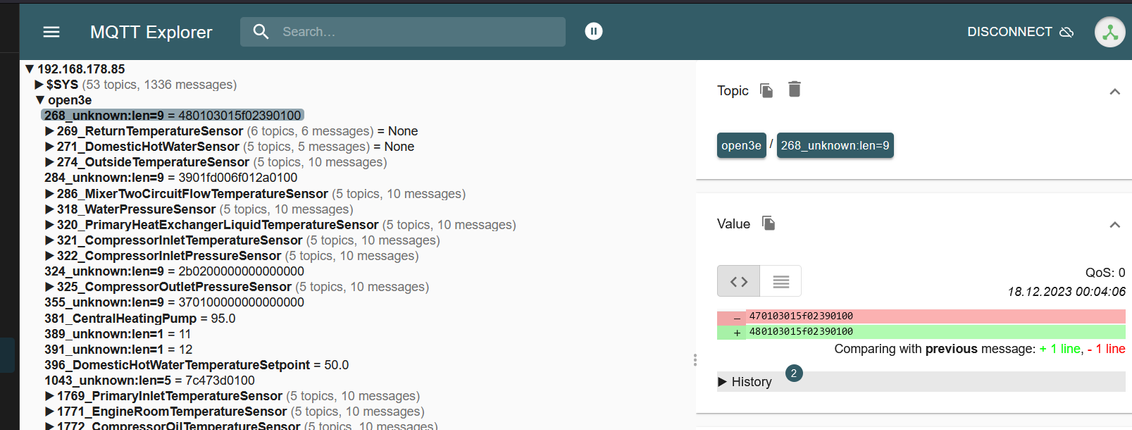Select the 389_unknown:len=1 topic
The width and height of the screenshot is (1132, 430).
(x=118, y=334)
